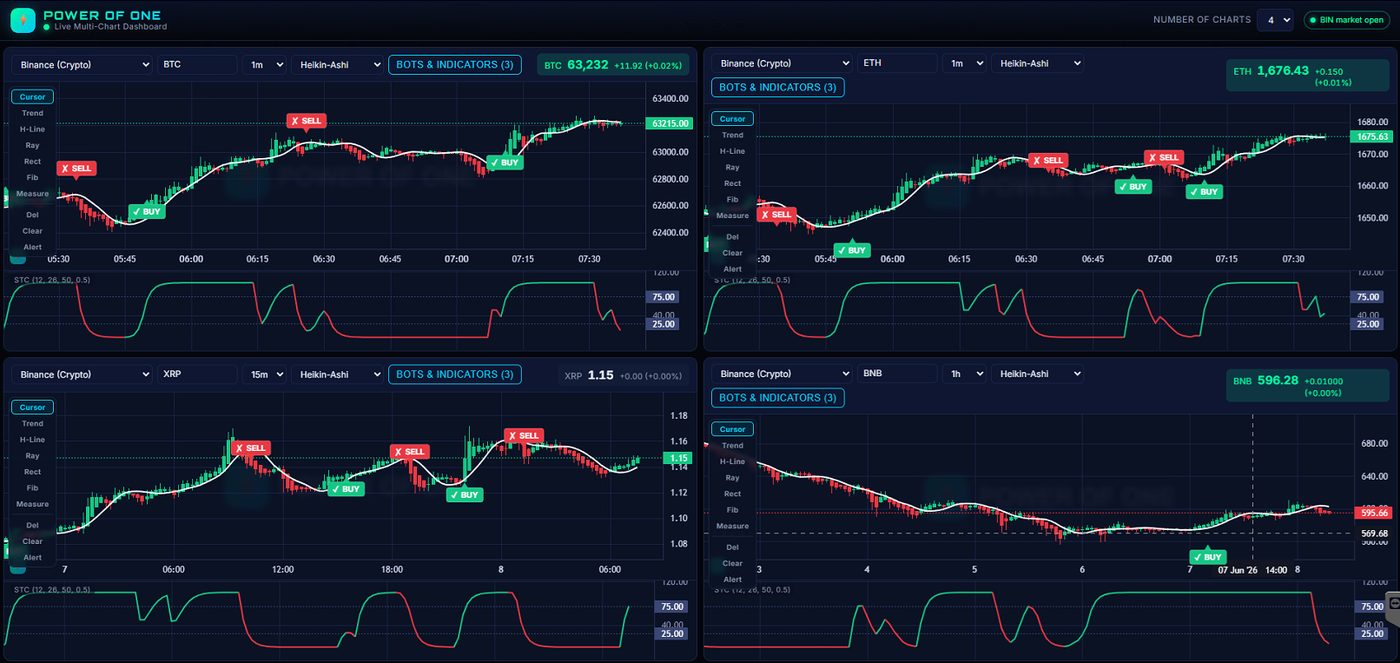The height and width of the screenshot is (663, 1400).
Task: Select the Measure tool in the BTC chart
Action: (32, 193)
